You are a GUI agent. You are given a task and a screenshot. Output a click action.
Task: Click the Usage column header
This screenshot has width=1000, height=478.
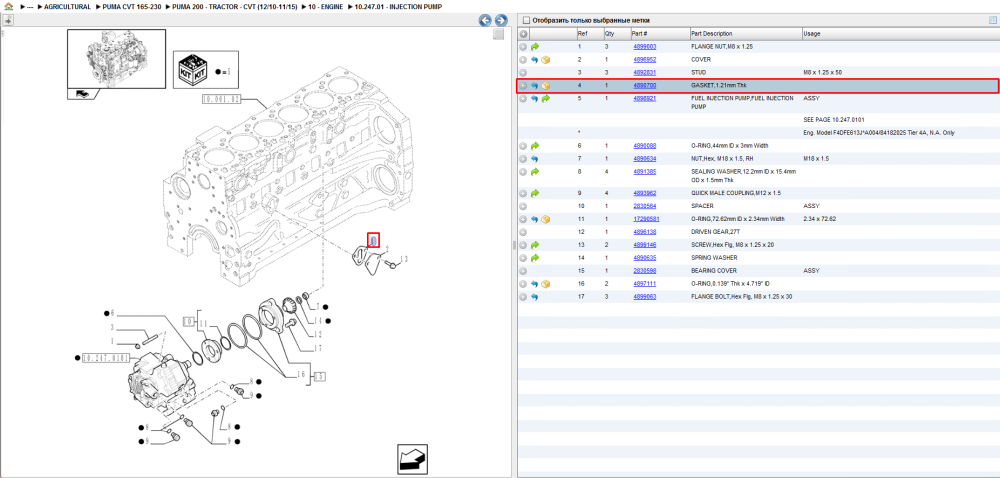[899, 34]
